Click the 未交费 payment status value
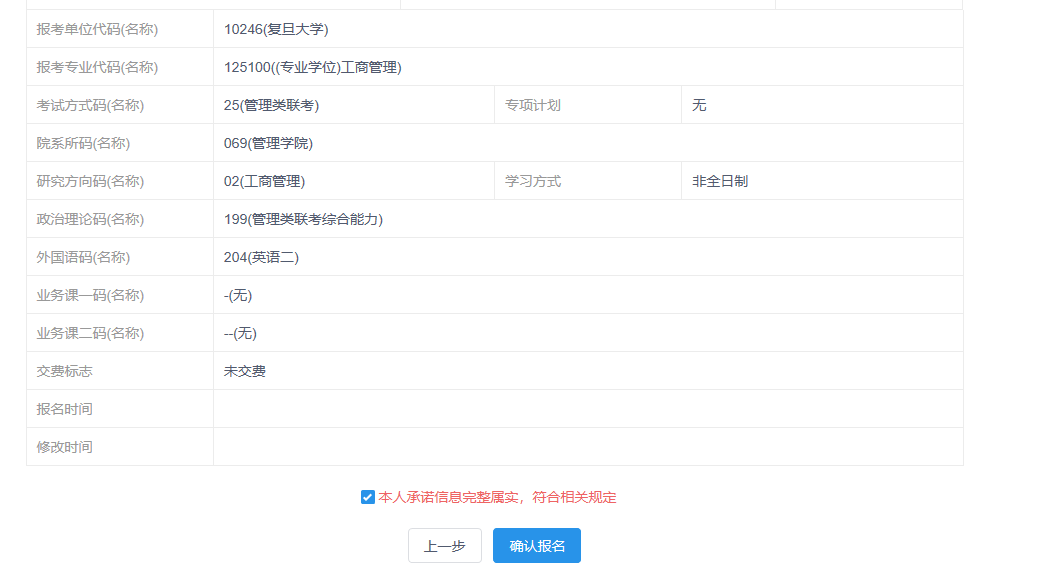1053x587 pixels. pos(245,371)
